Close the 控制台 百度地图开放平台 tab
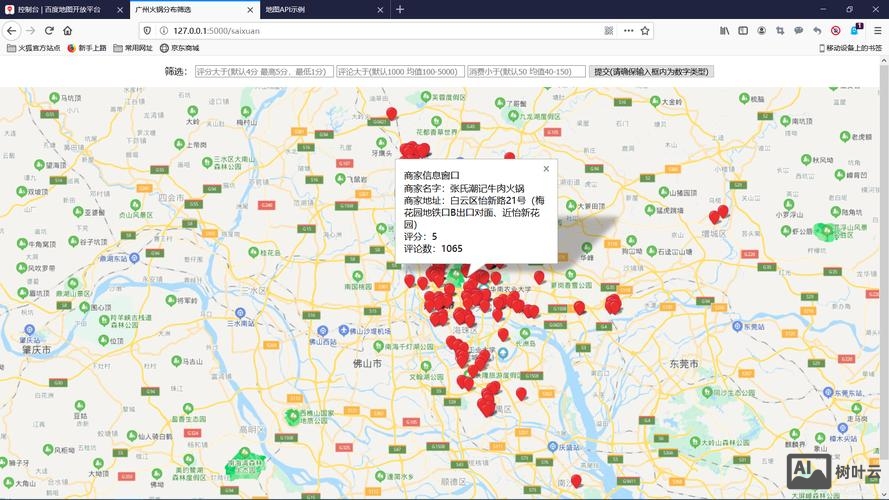This screenshot has height=500, width=889. click(120, 10)
